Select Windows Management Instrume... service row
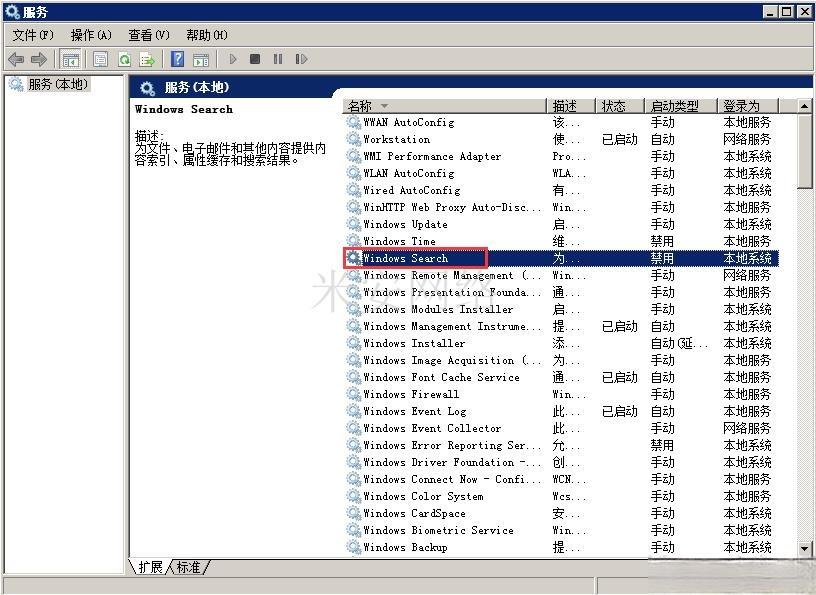Image resolution: width=816 pixels, height=595 pixels. (562, 326)
